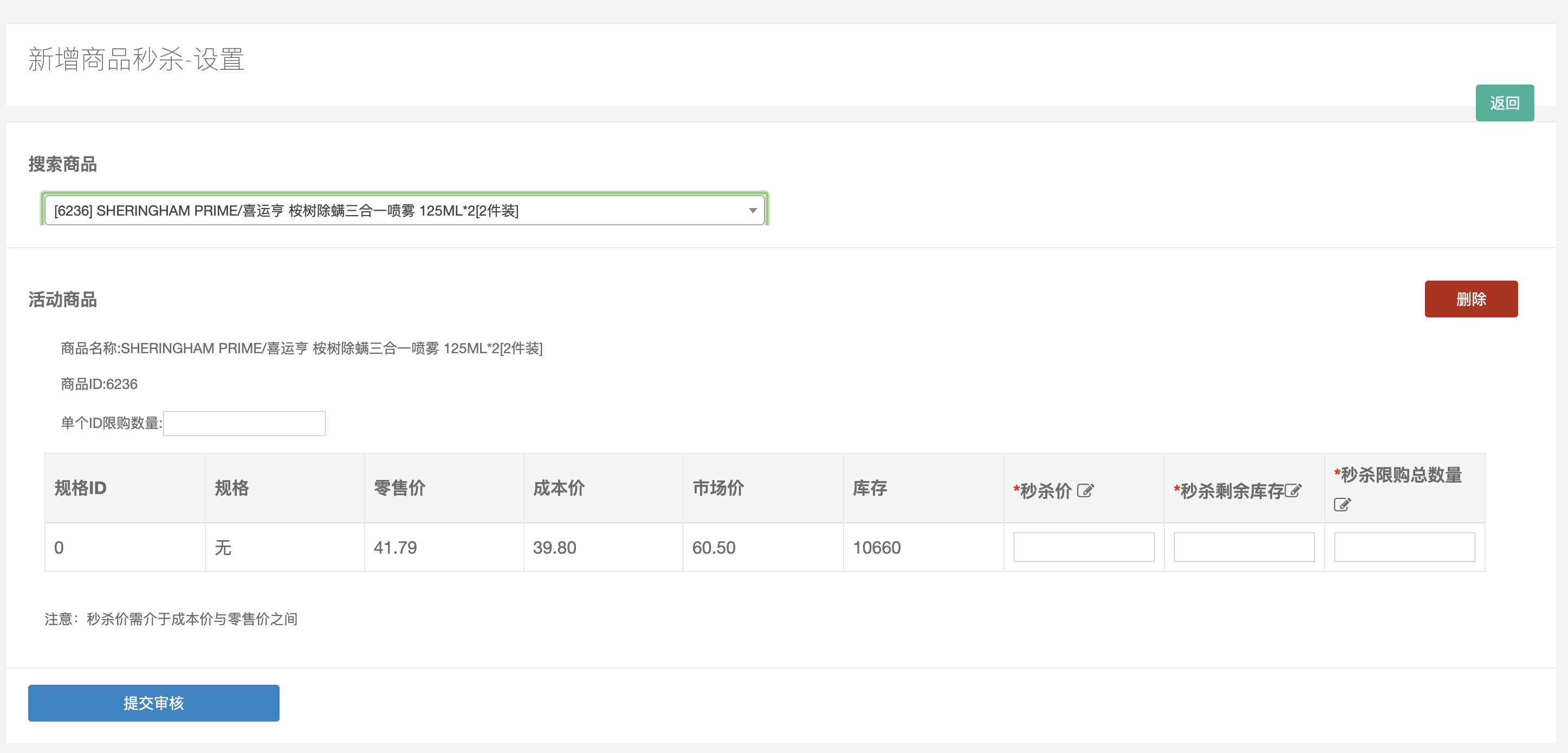Click the 注意 note about 秒杀价

(x=171, y=619)
